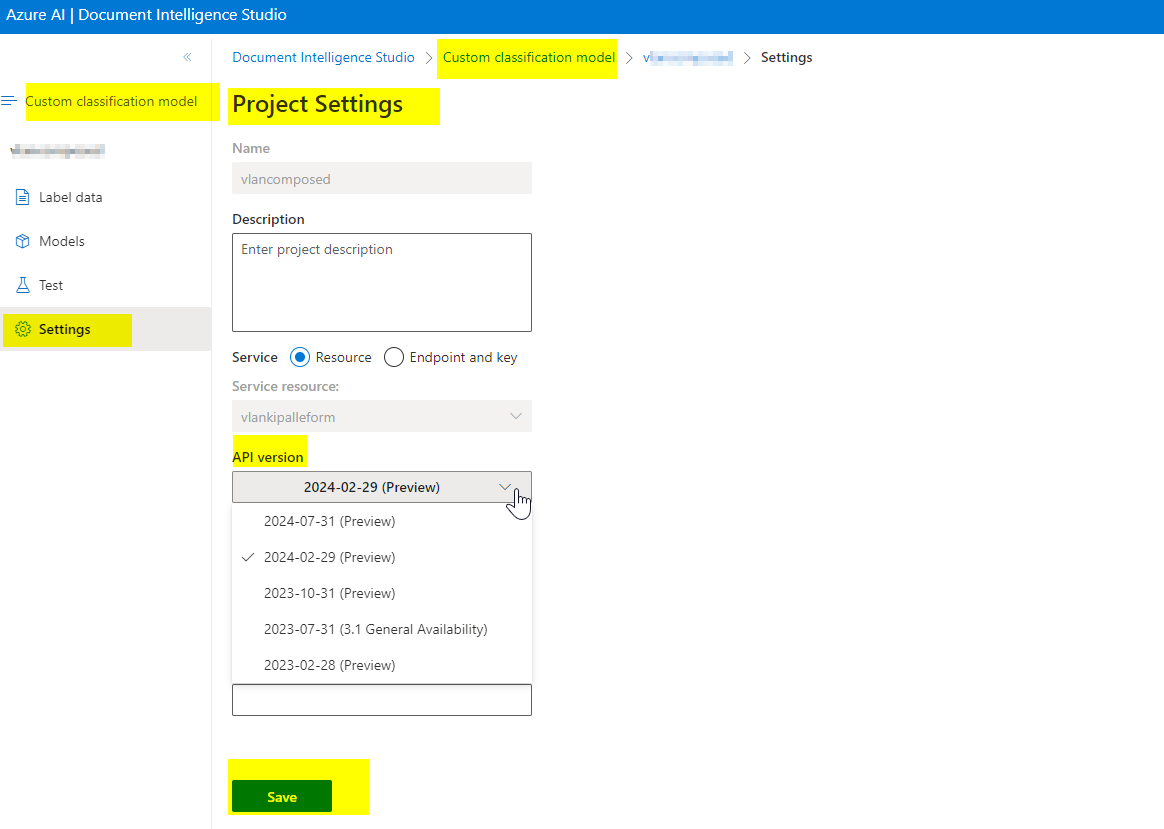Collapse the sidebar with double chevron icon
Viewport: 1164px width, 829px height.
[x=187, y=57]
